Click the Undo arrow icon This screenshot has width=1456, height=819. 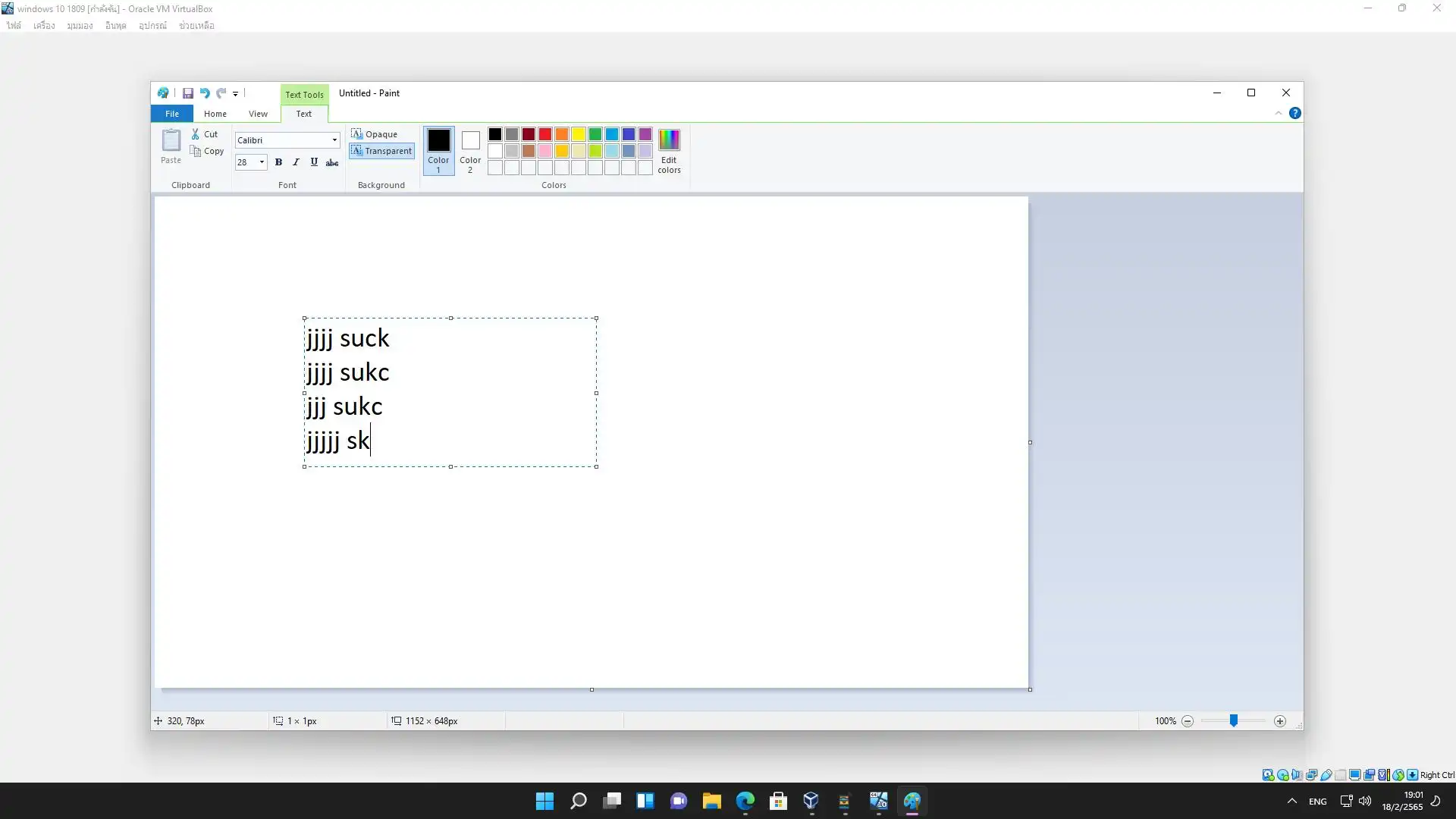(x=204, y=93)
